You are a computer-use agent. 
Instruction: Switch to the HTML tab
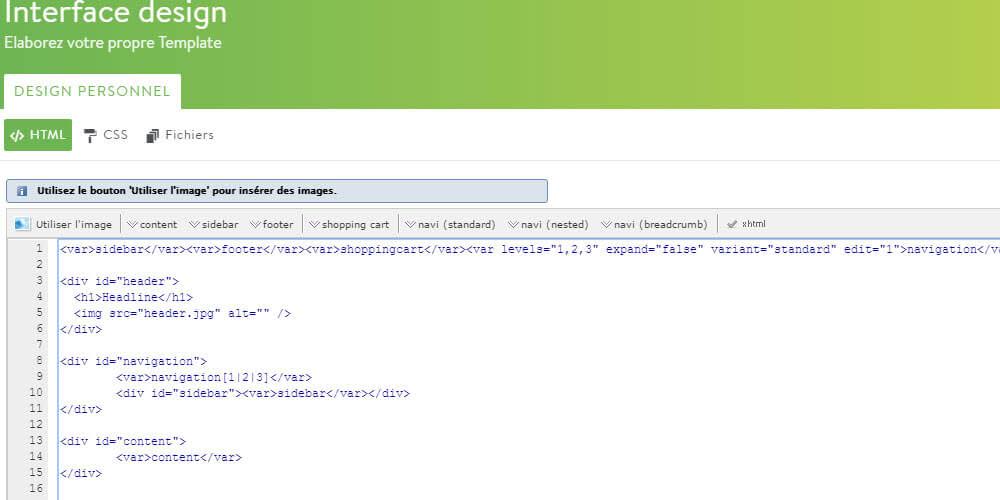click(38, 135)
